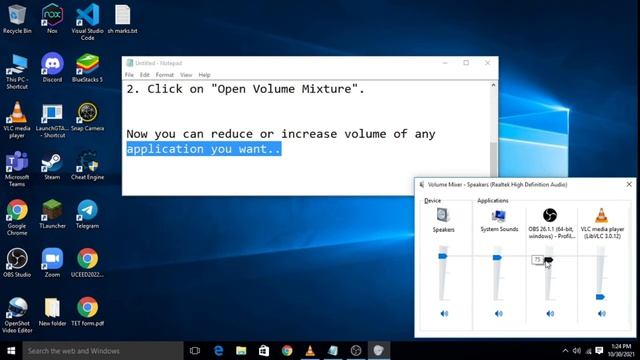640x360 pixels.
Task: Select the sh marks.txt file icon
Action: tap(122, 19)
